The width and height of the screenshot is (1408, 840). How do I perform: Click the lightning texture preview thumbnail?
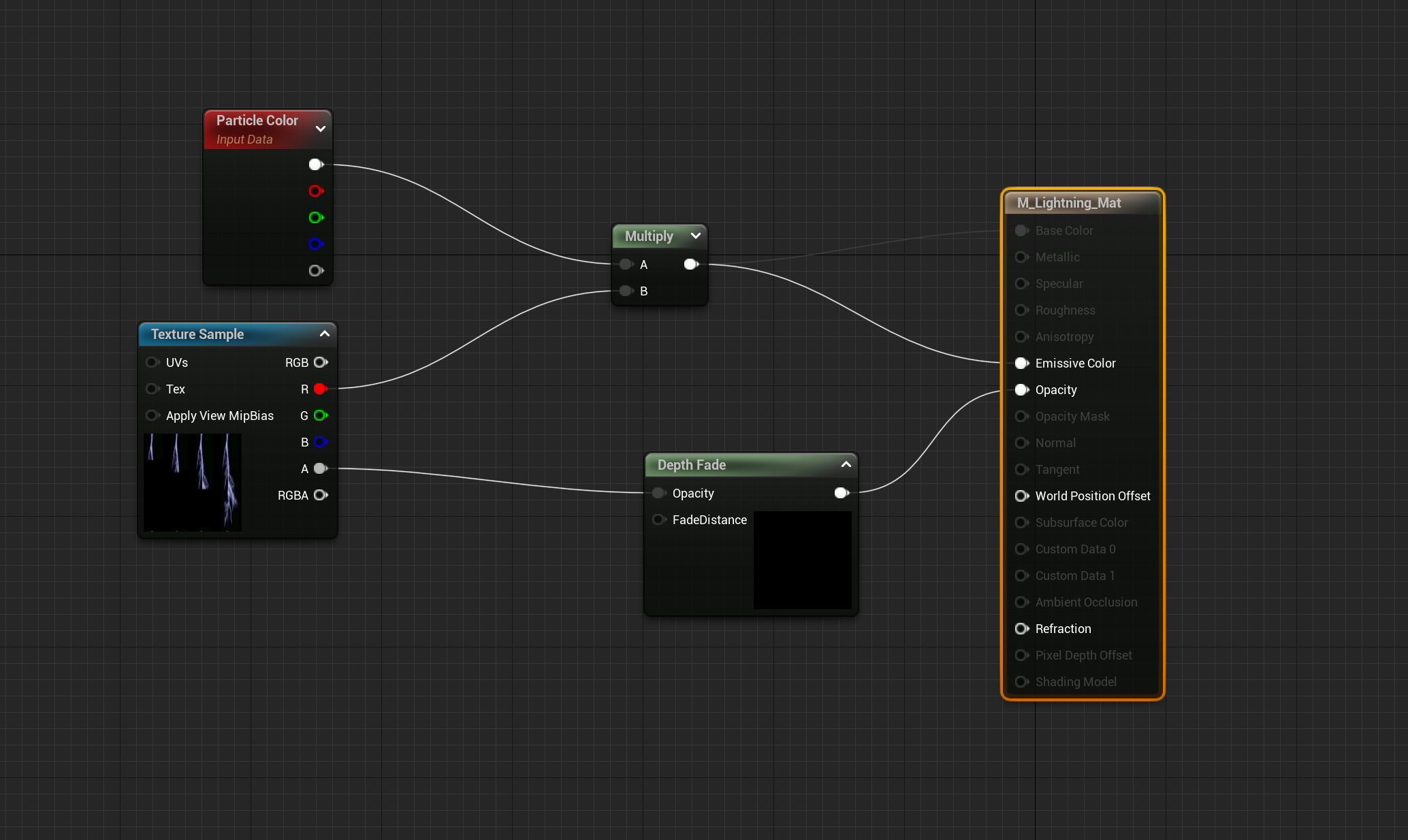tap(193, 482)
